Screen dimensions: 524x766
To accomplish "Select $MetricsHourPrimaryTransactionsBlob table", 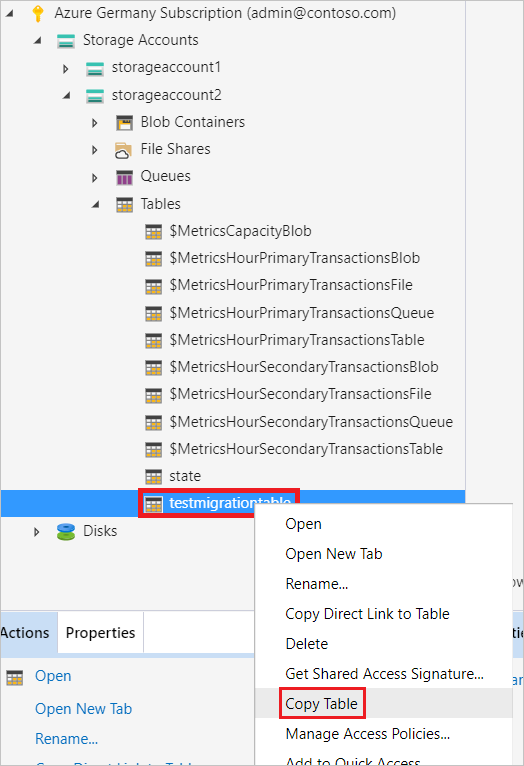I will [294, 258].
